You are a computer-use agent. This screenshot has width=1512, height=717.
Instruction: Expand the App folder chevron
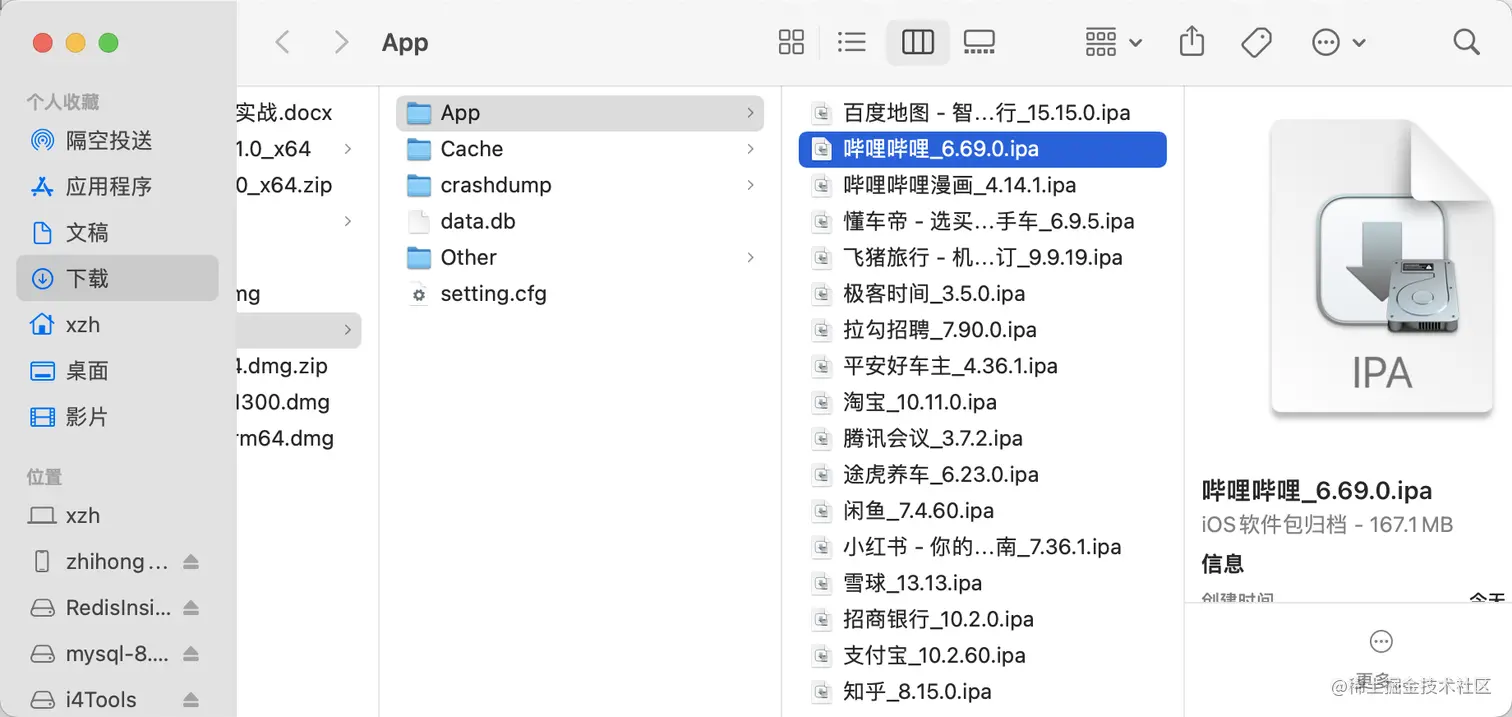point(750,113)
